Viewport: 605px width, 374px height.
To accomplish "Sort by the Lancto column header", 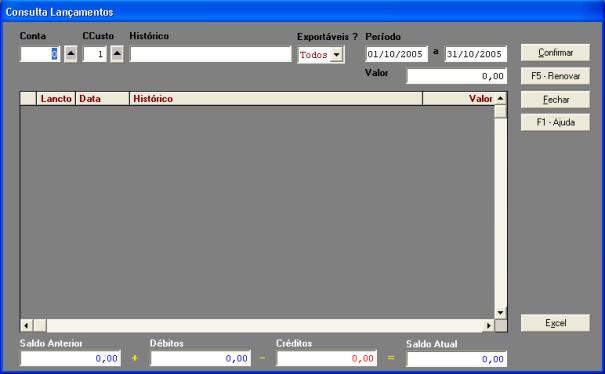I will pyautogui.click(x=56, y=99).
